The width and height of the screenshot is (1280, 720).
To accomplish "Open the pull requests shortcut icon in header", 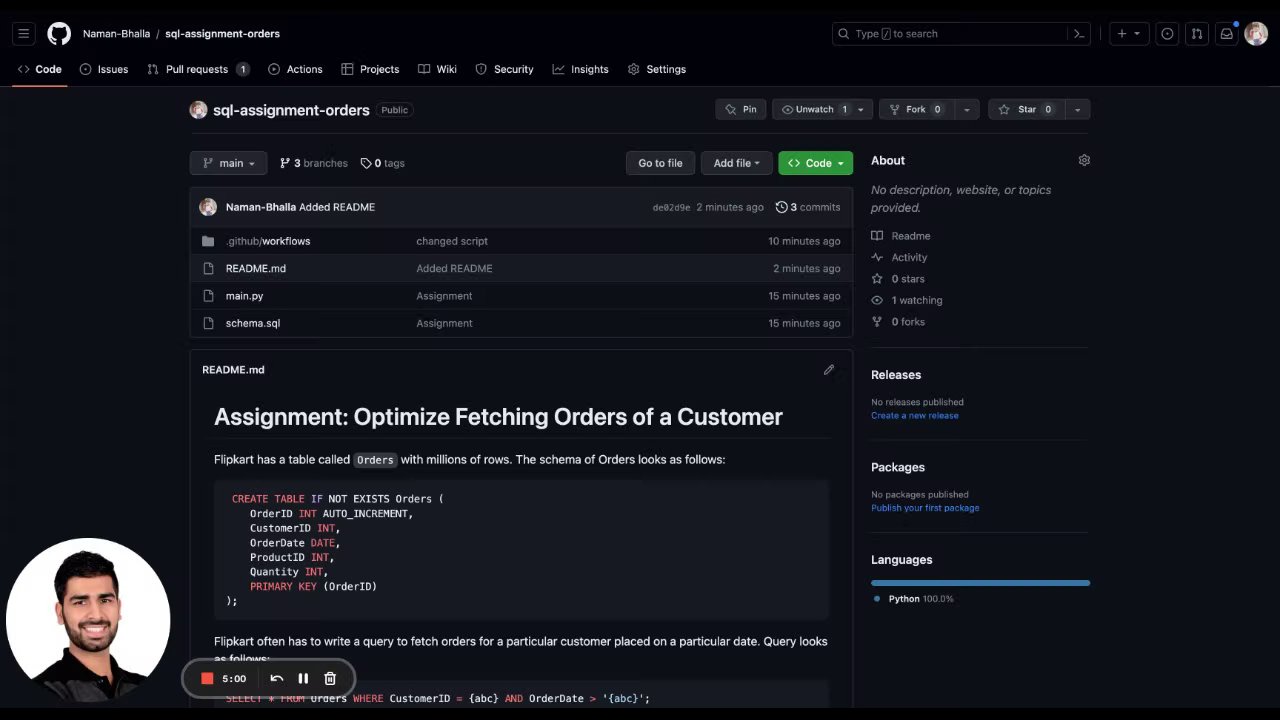I will pyautogui.click(x=1196, y=34).
